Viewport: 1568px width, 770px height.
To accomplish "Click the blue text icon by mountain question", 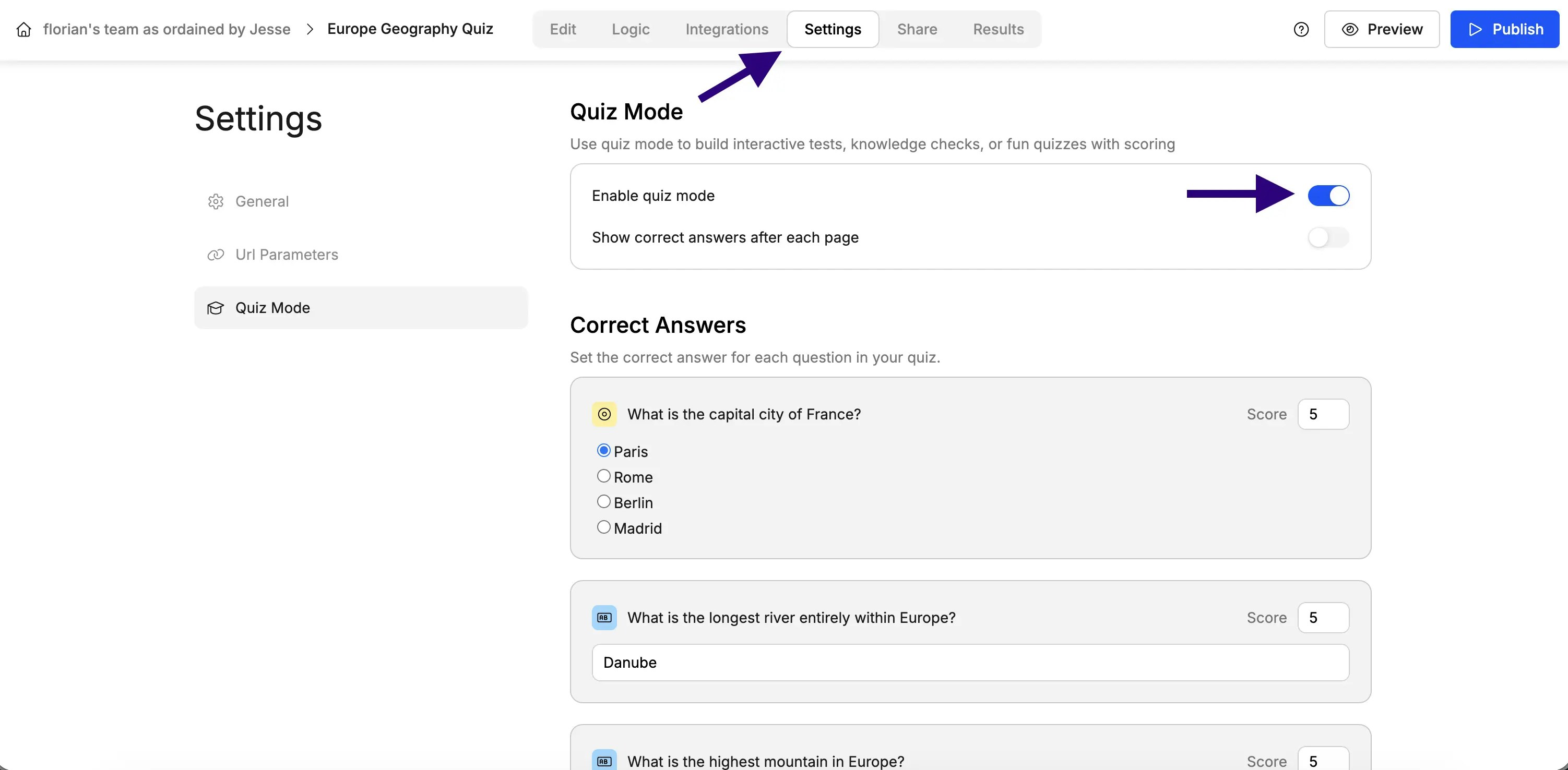I will (x=604, y=761).
